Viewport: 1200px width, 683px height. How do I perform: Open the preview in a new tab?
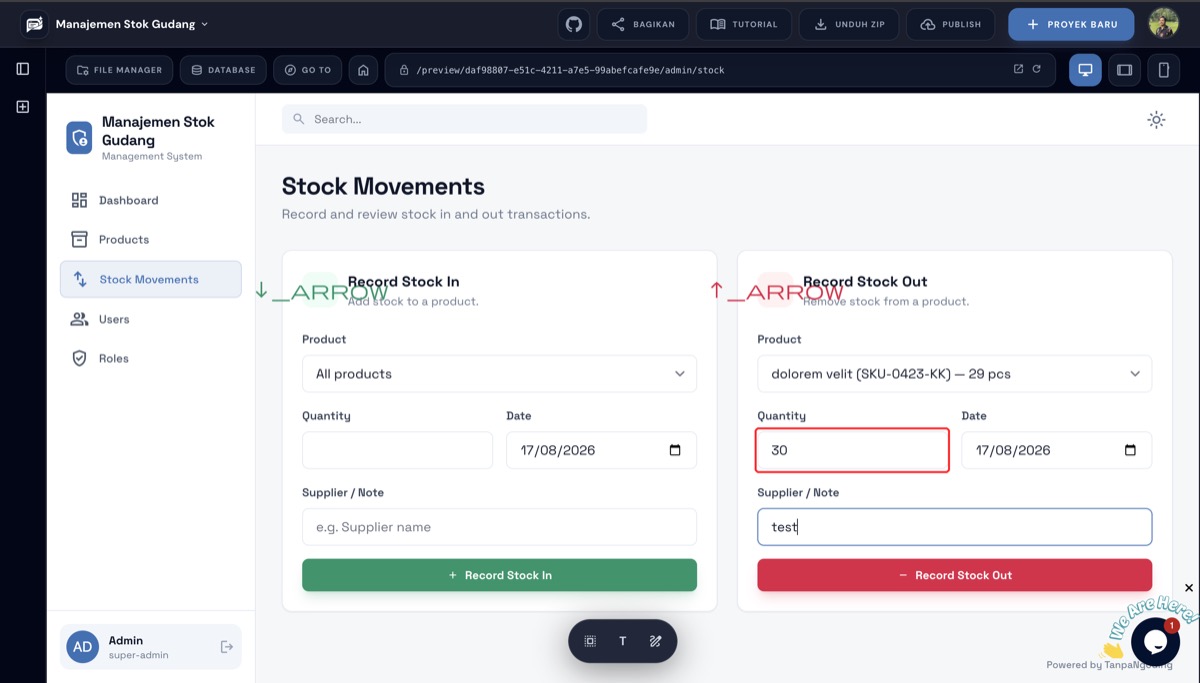pyautogui.click(x=1018, y=69)
